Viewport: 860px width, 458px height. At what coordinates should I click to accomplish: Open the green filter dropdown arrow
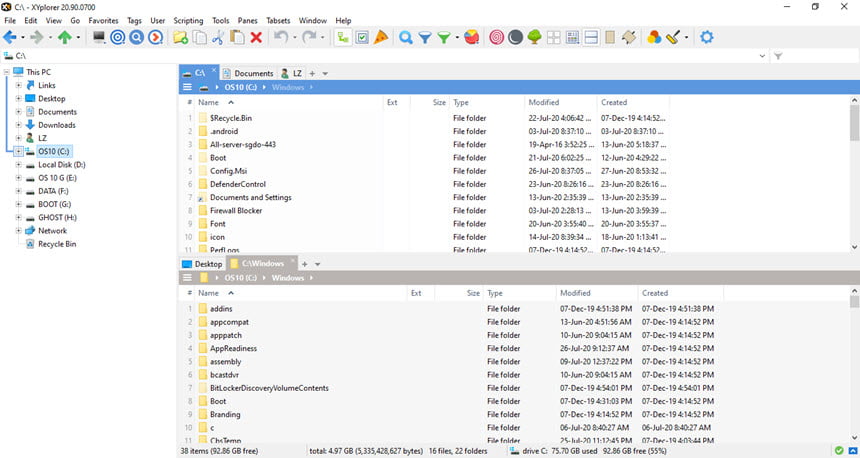tap(457, 37)
